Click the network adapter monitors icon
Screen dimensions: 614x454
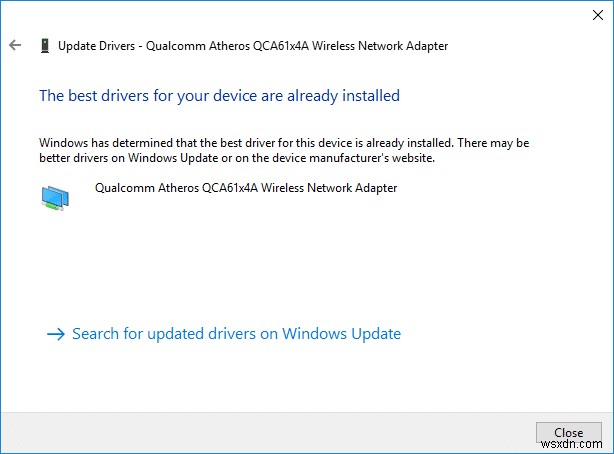[x=56, y=198]
